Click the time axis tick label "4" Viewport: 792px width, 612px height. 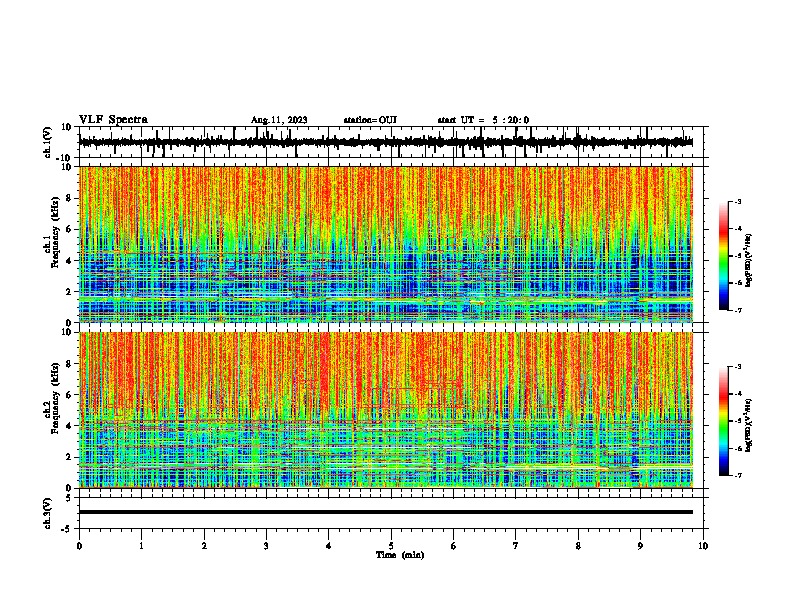point(329,546)
